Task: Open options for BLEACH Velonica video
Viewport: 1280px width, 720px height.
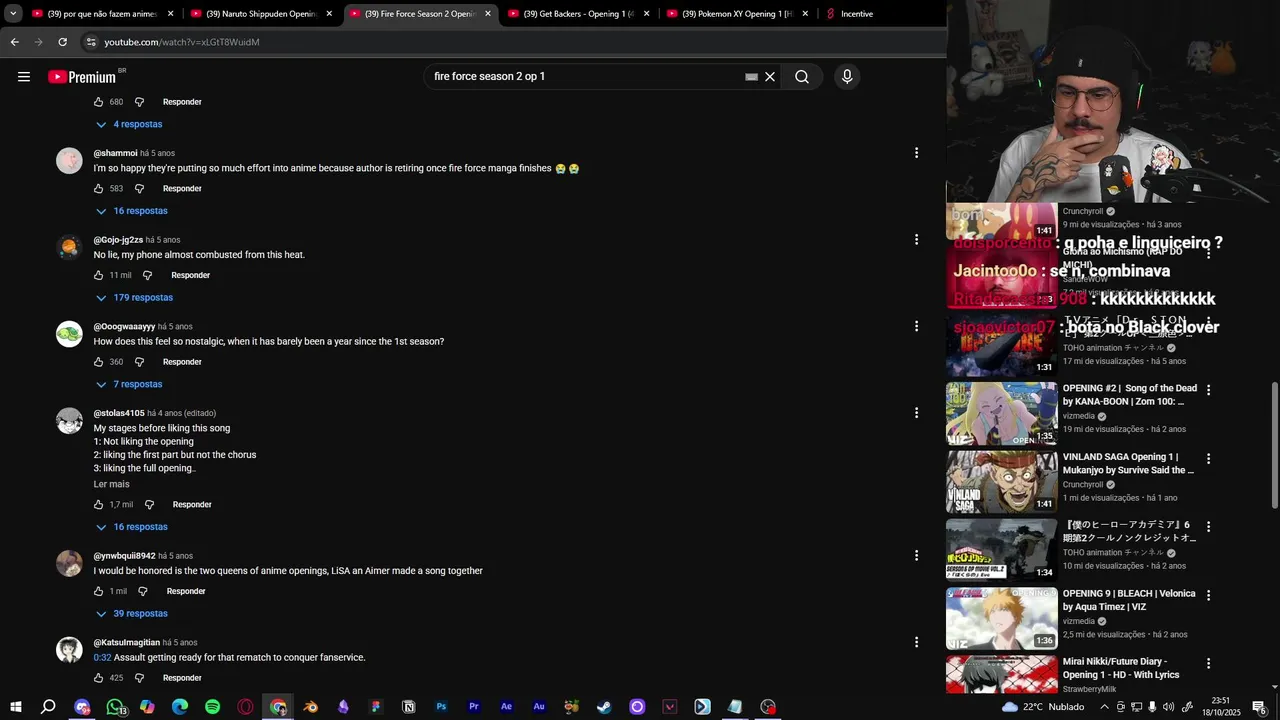Action: pyautogui.click(x=1208, y=595)
